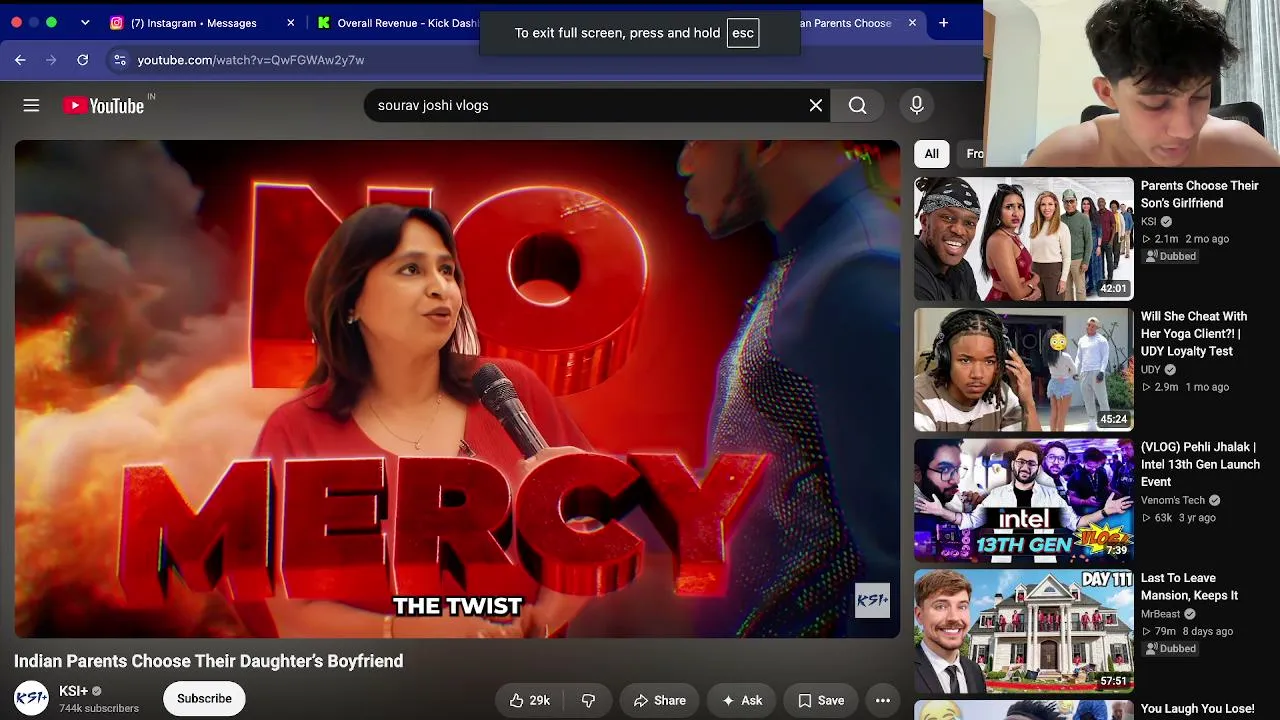
Task: Open the UDY Loyalty Test video thumbnail
Action: pyautogui.click(x=1024, y=370)
